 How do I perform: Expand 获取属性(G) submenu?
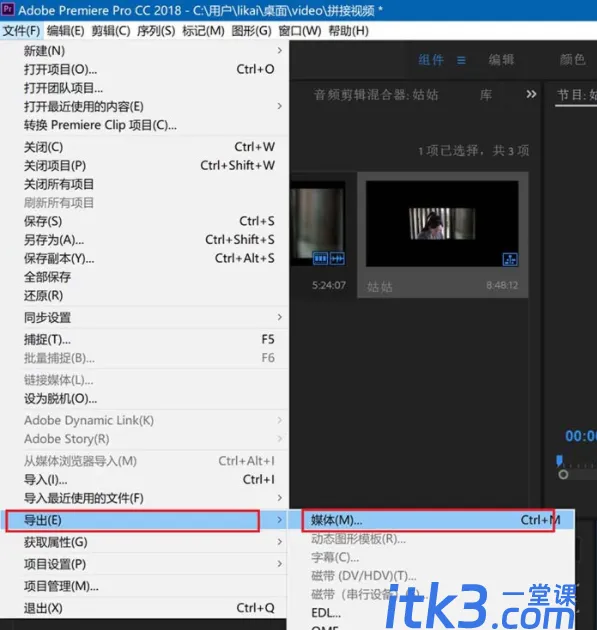point(145,542)
